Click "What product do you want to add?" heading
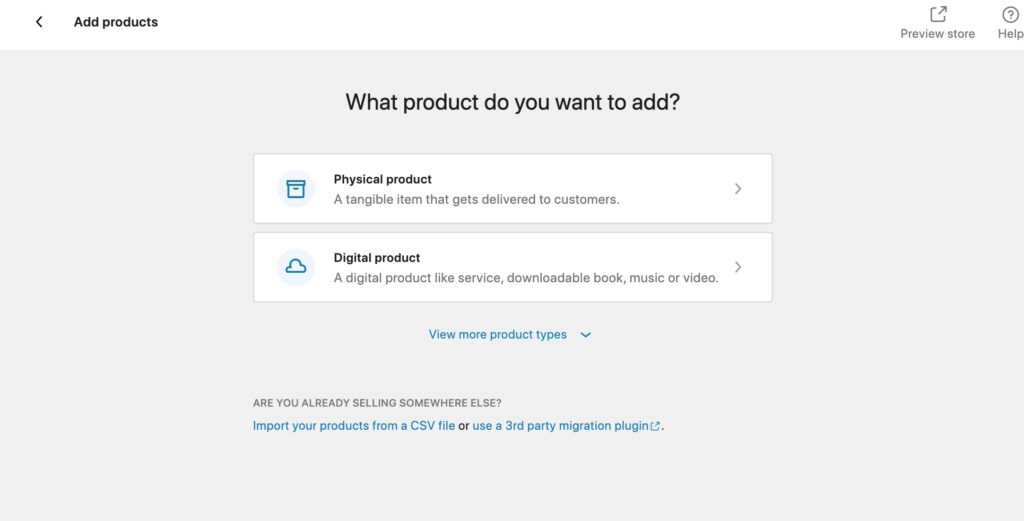This screenshot has width=1024, height=521. 512,102
